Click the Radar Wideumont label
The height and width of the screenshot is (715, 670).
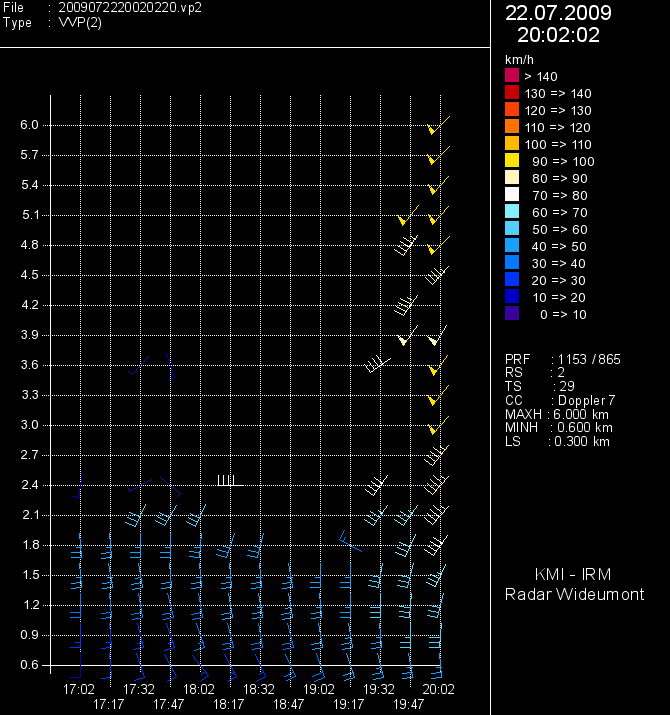[574, 595]
